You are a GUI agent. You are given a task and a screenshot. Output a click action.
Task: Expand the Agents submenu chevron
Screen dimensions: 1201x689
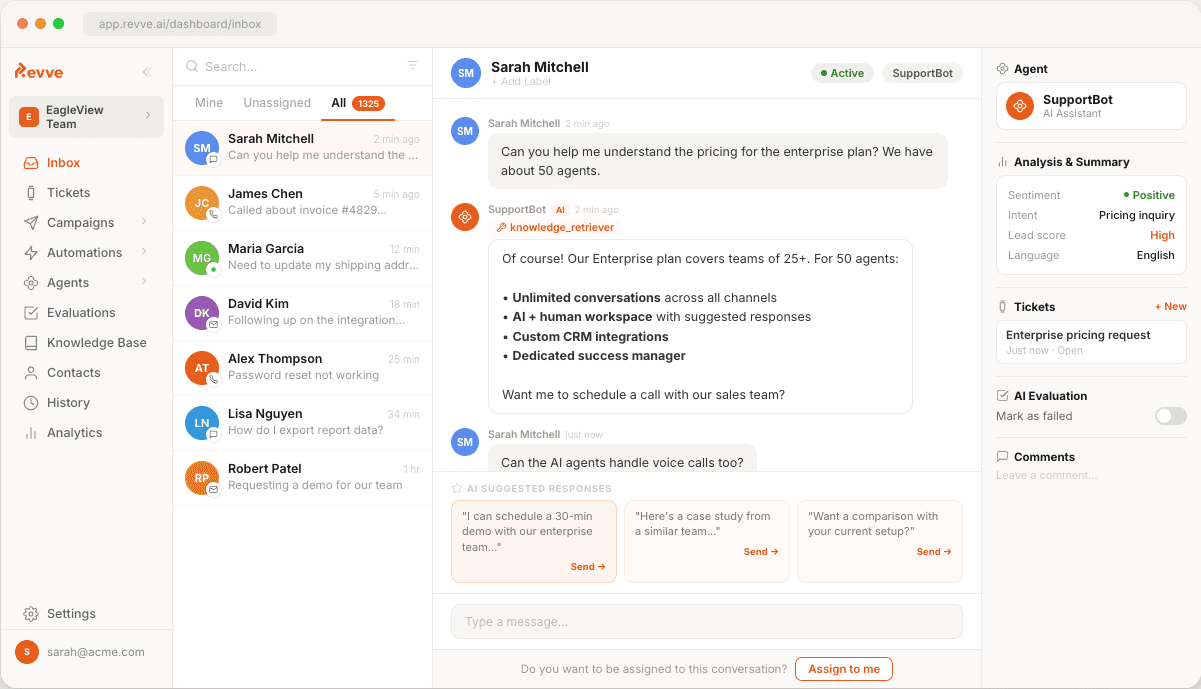(144, 282)
